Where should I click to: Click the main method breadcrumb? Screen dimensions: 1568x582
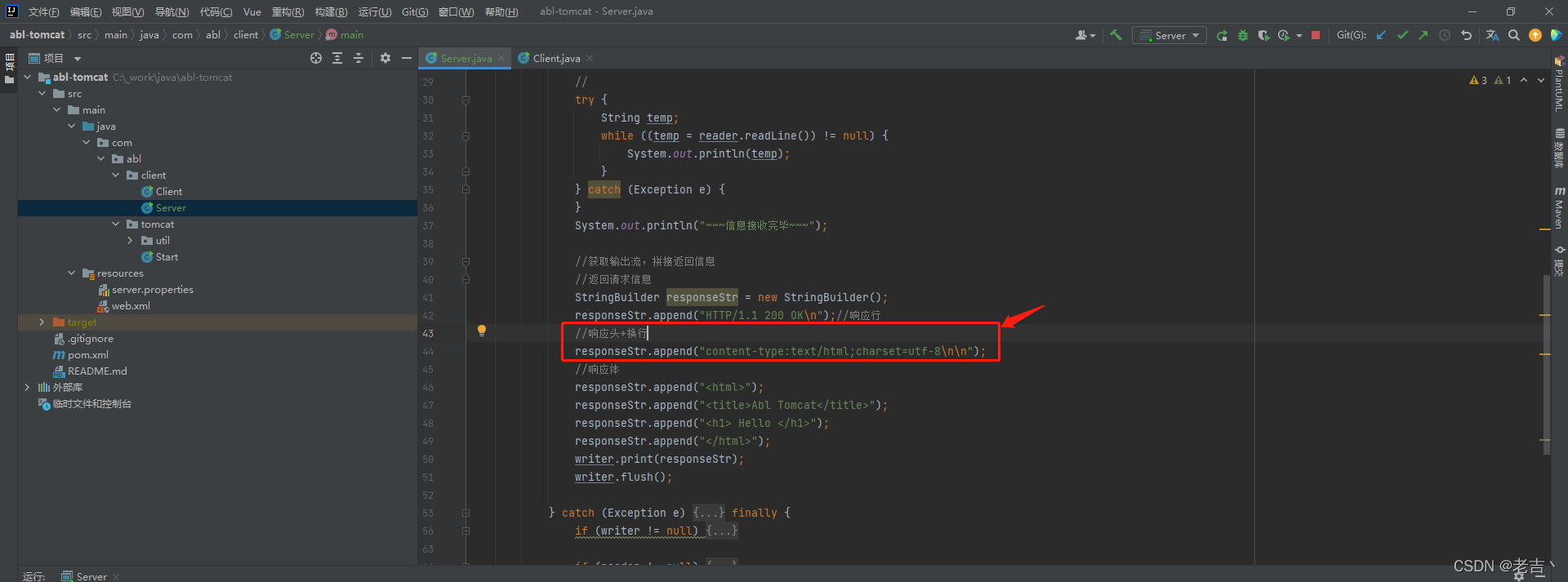(345, 34)
